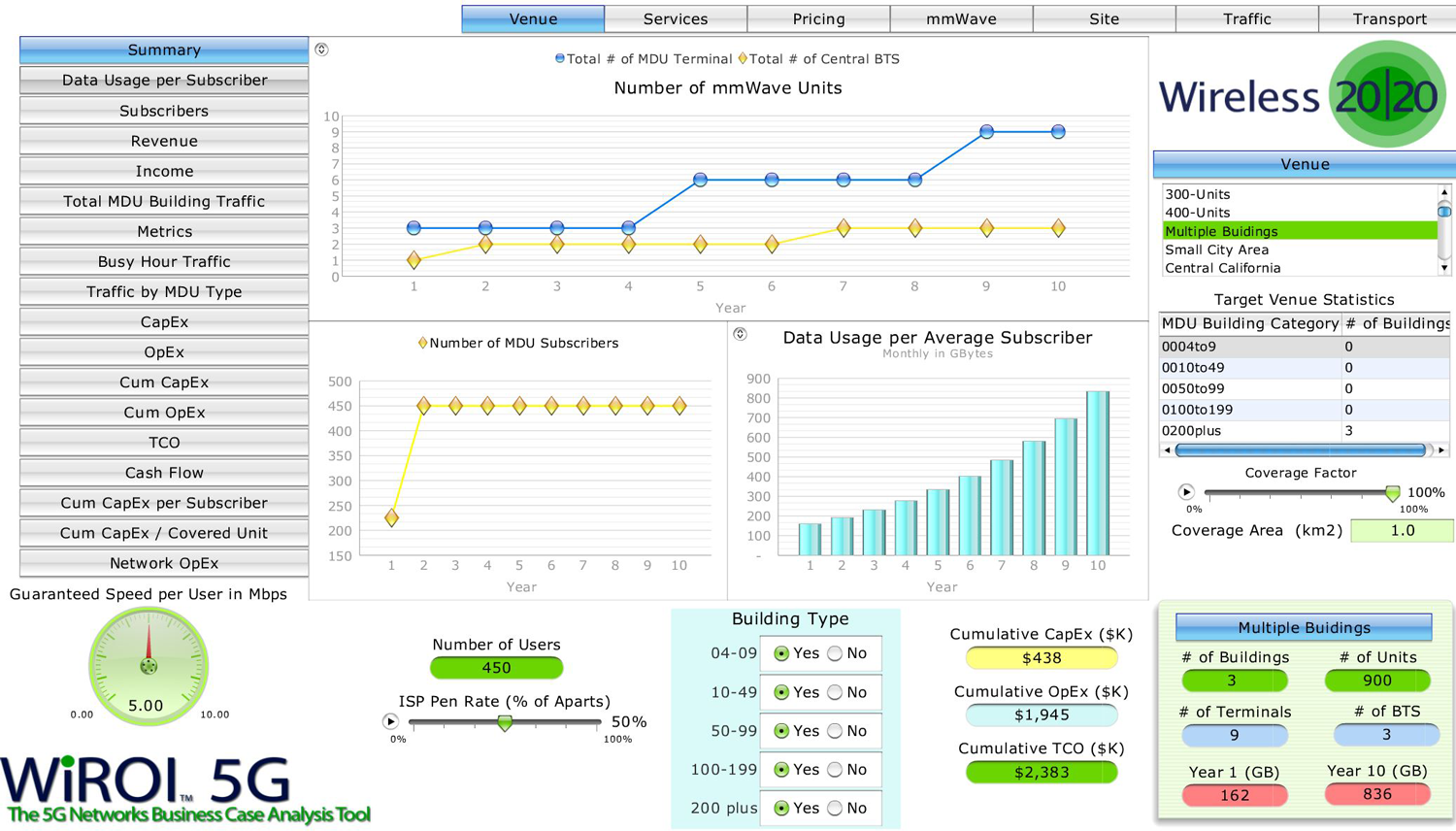Select 300-Units in the Venue list
The image size is (1456, 831).
[x=1299, y=194]
